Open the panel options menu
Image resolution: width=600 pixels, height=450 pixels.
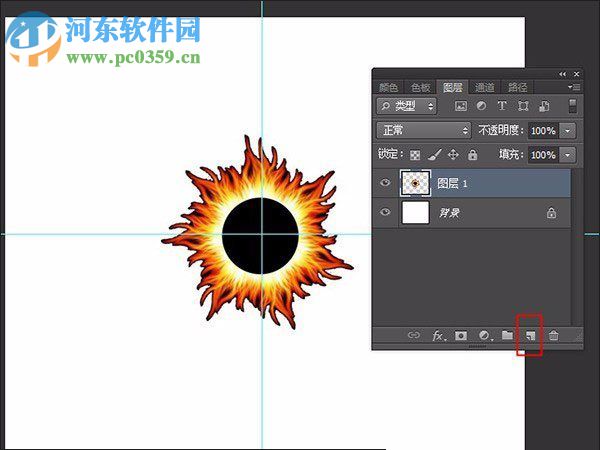coord(574,87)
